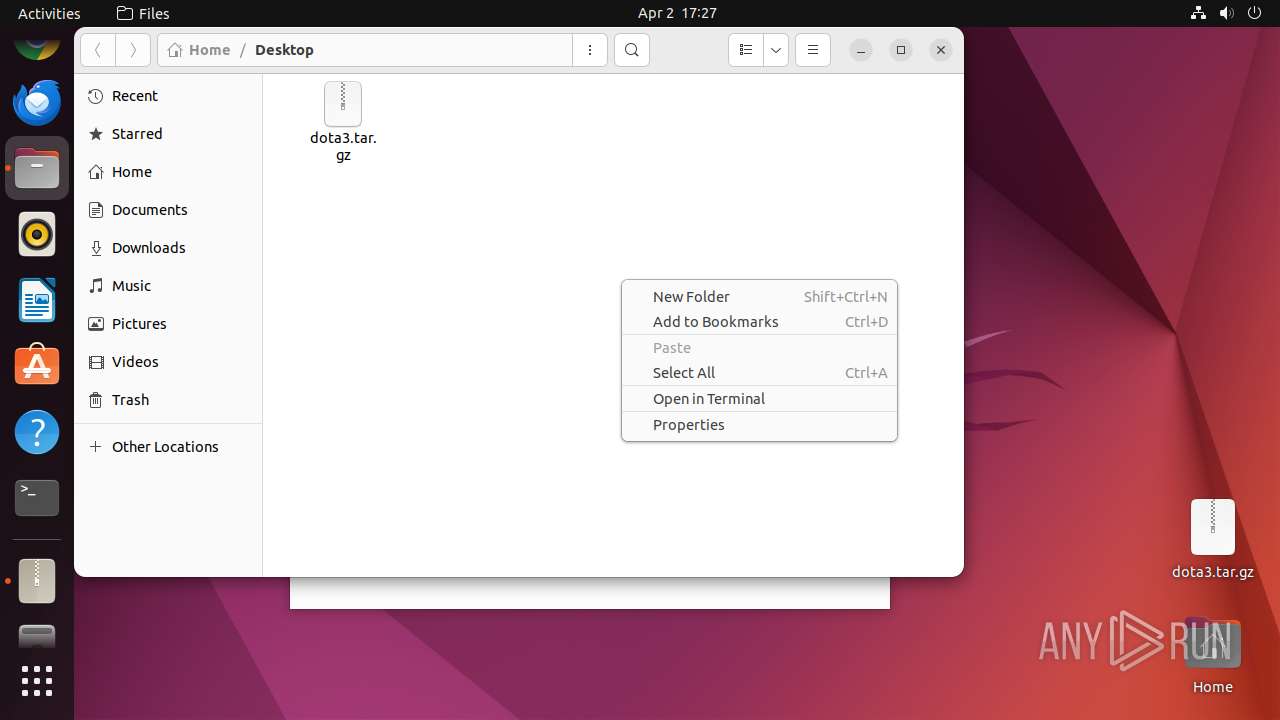
Task: Open Ubuntu Software from the dock
Action: pos(37,366)
